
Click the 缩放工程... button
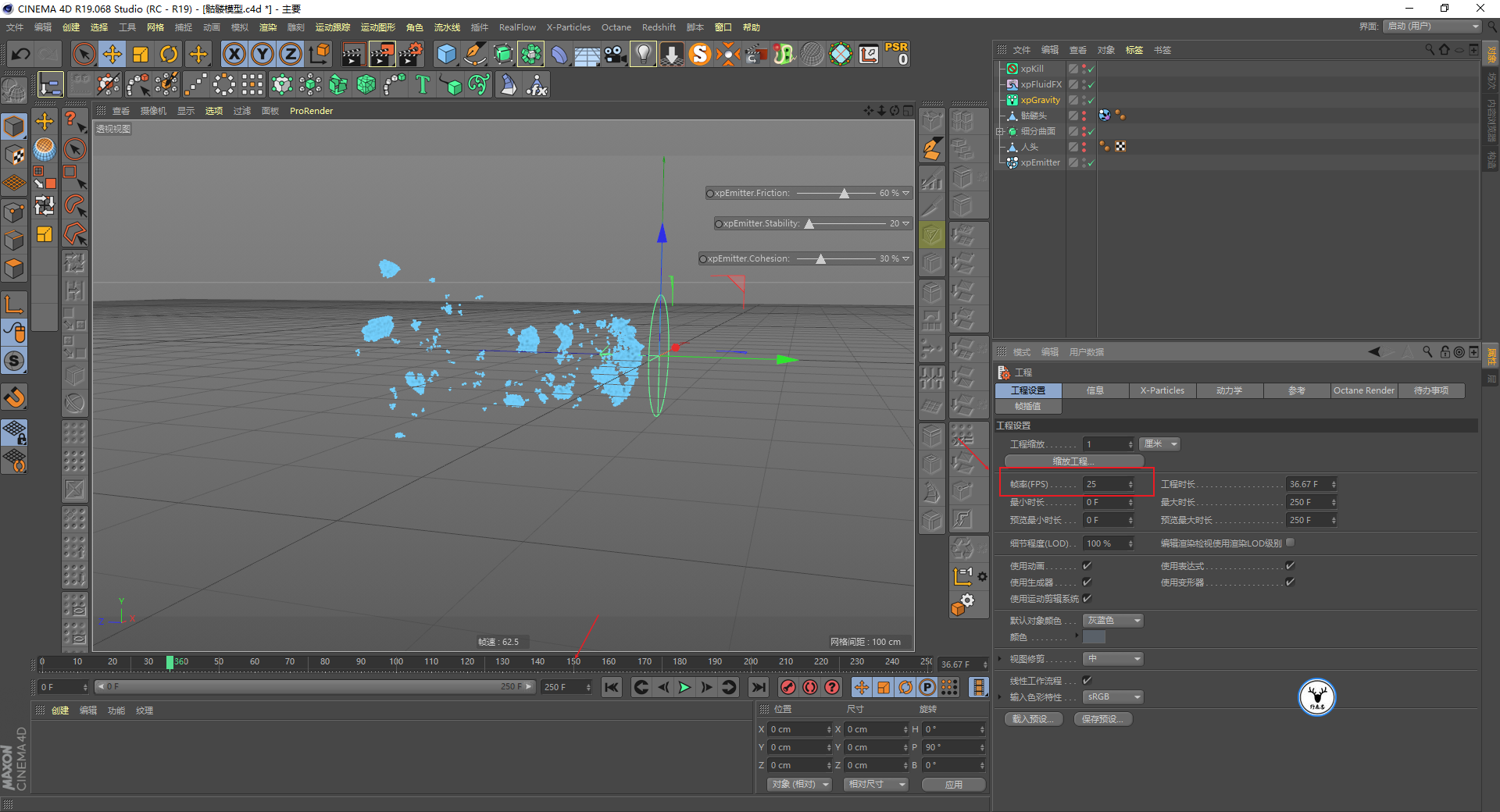tap(1074, 461)
